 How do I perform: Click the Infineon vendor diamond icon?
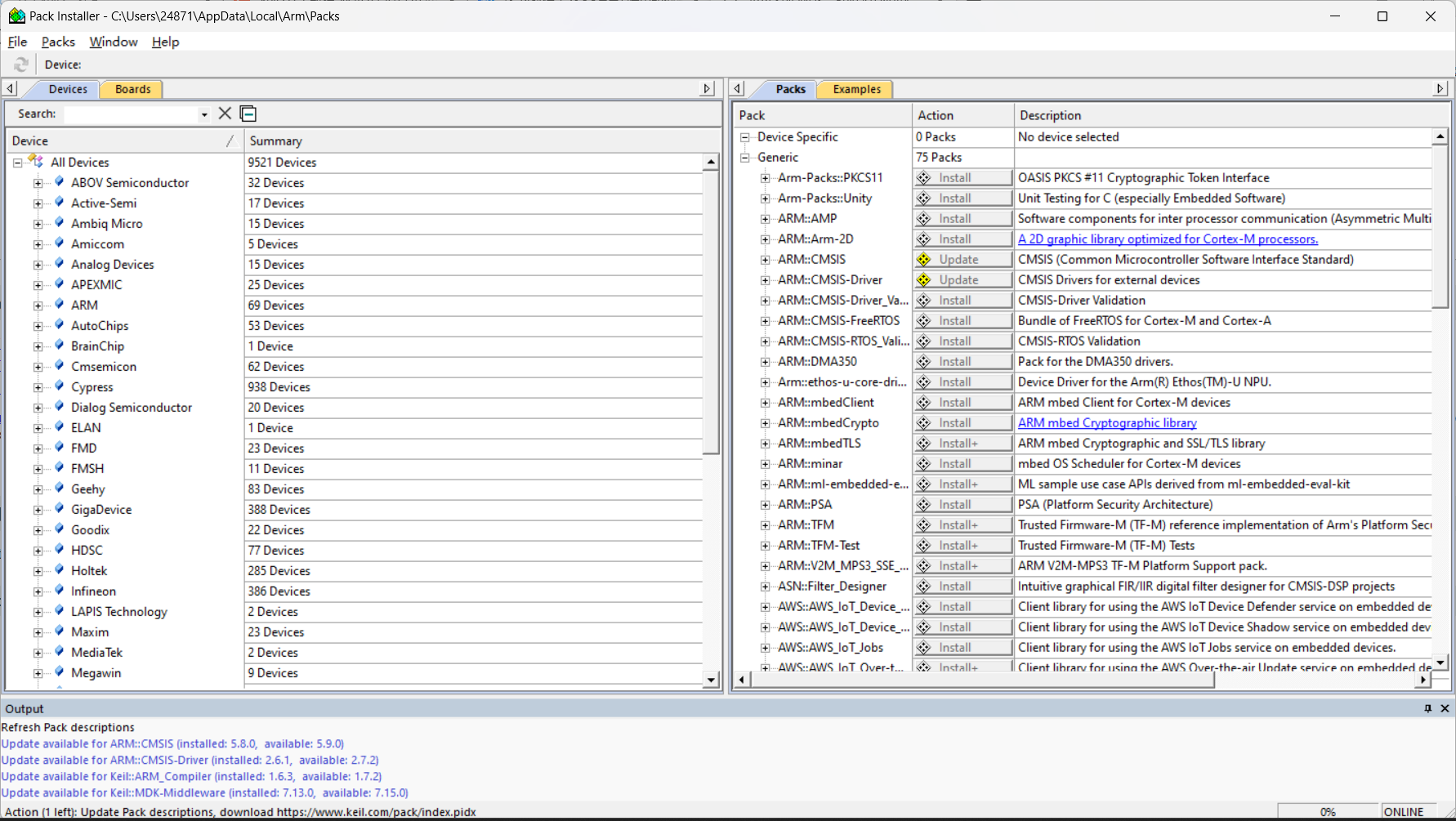59,590
